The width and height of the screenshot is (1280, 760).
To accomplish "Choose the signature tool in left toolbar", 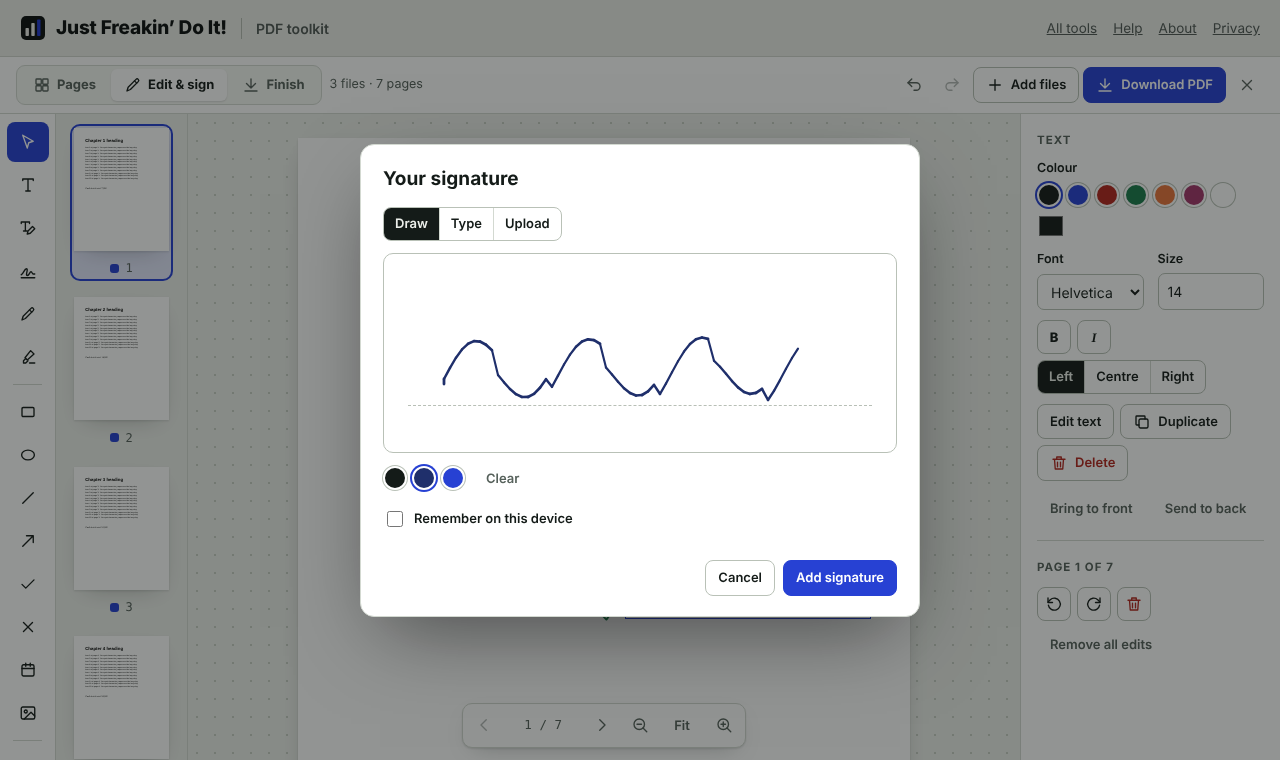I will [28, 272].
